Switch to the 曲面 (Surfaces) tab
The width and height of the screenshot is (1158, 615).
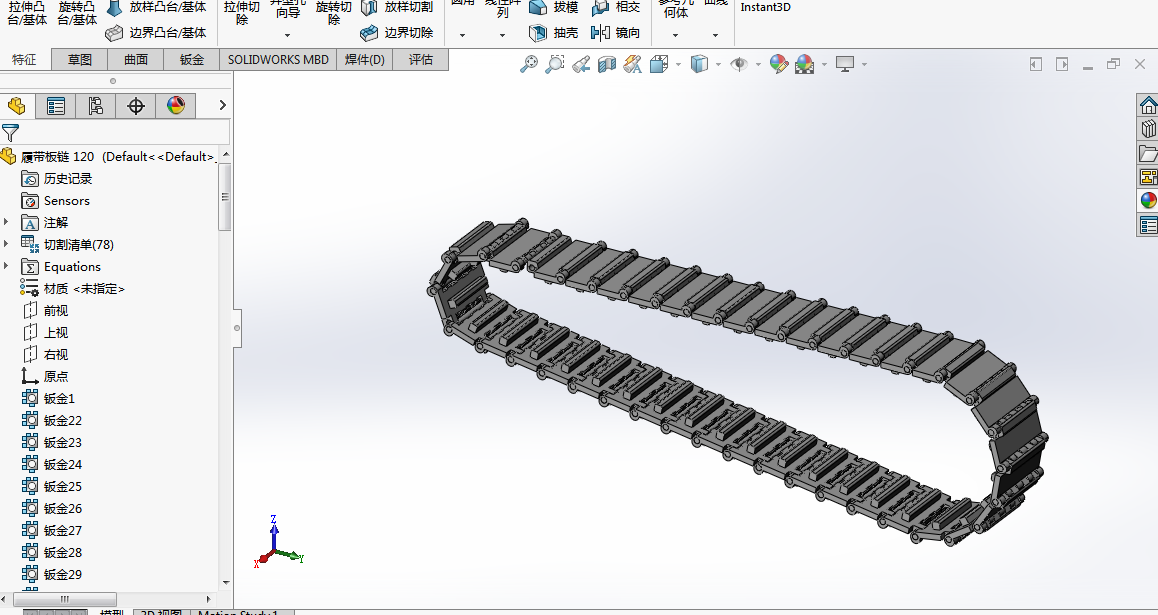pos(136,60)
